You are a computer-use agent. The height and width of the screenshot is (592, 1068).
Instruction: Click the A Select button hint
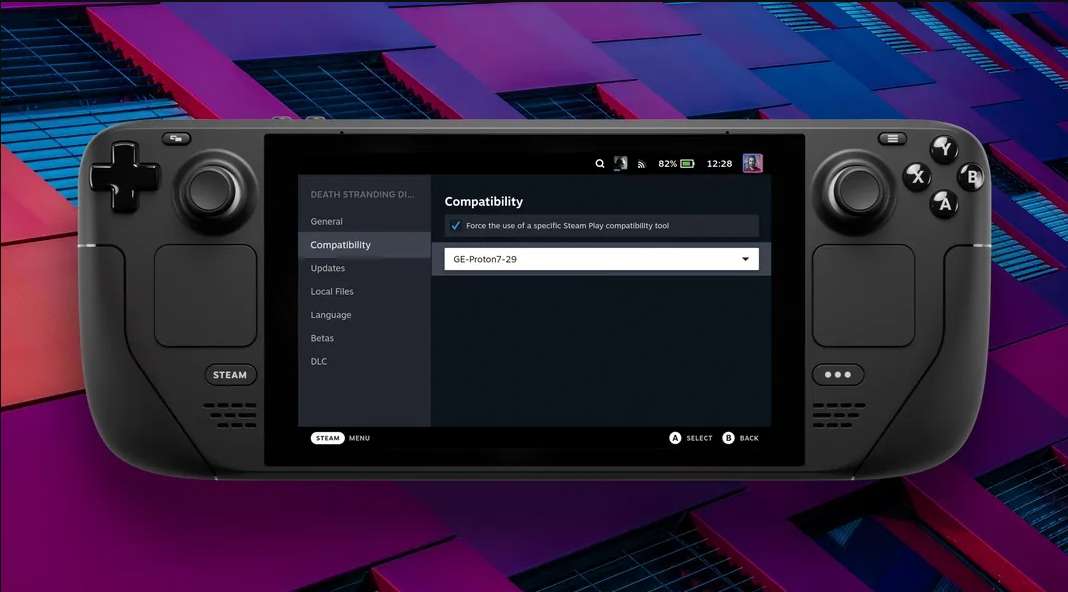[x=691, y=438]
